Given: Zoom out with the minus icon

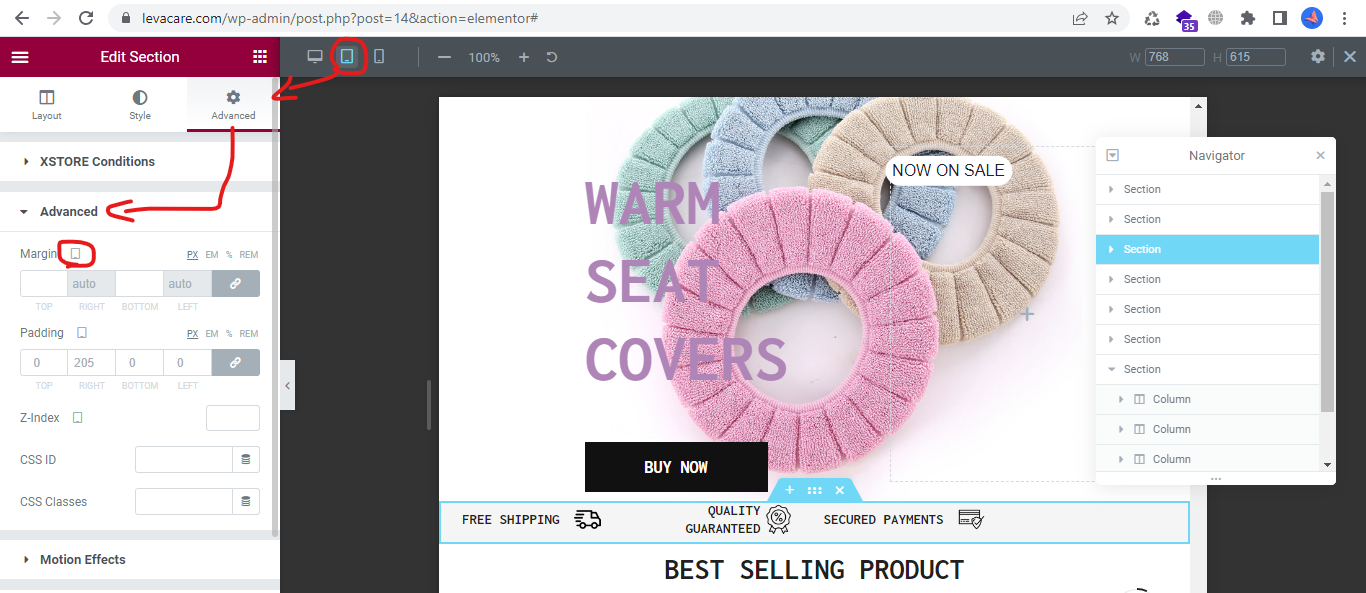Looking at the screenshot, I should (445, 57).
